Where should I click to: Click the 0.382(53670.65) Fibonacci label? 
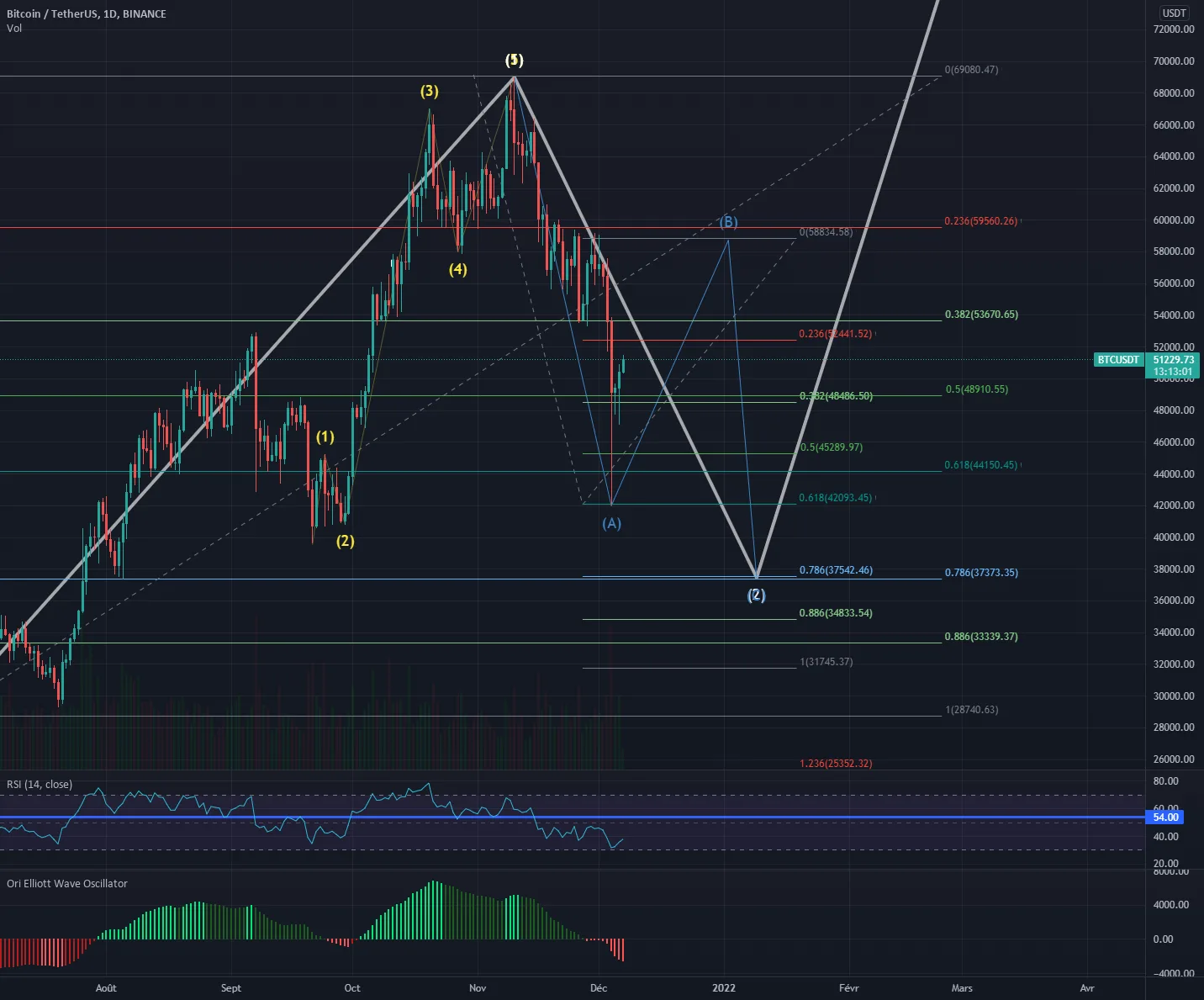(x=981, y=315)
